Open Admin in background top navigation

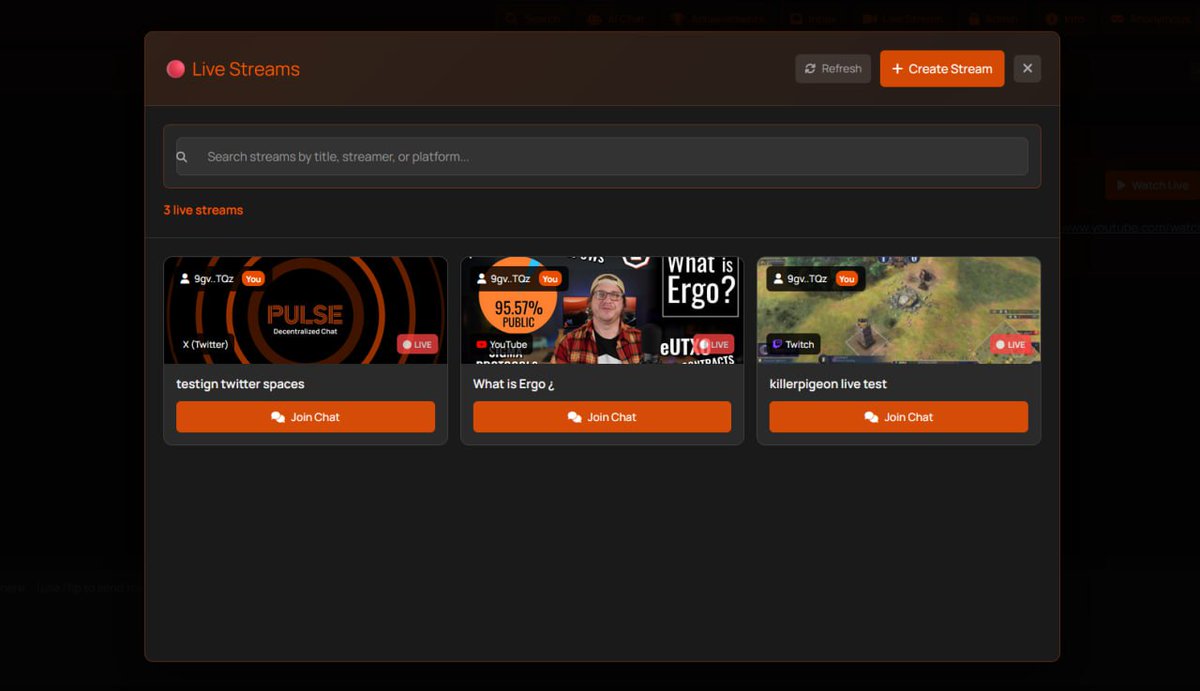point(993,18)
